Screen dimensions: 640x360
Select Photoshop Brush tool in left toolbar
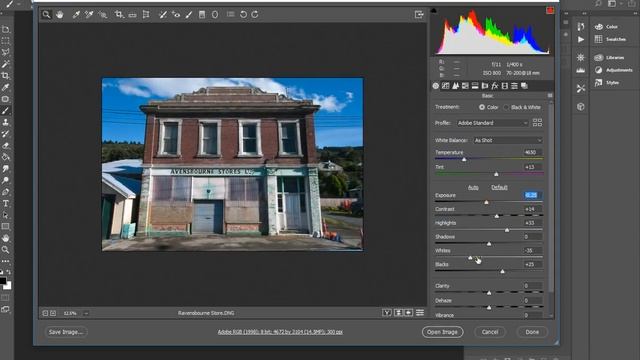(x=5, y=111)
